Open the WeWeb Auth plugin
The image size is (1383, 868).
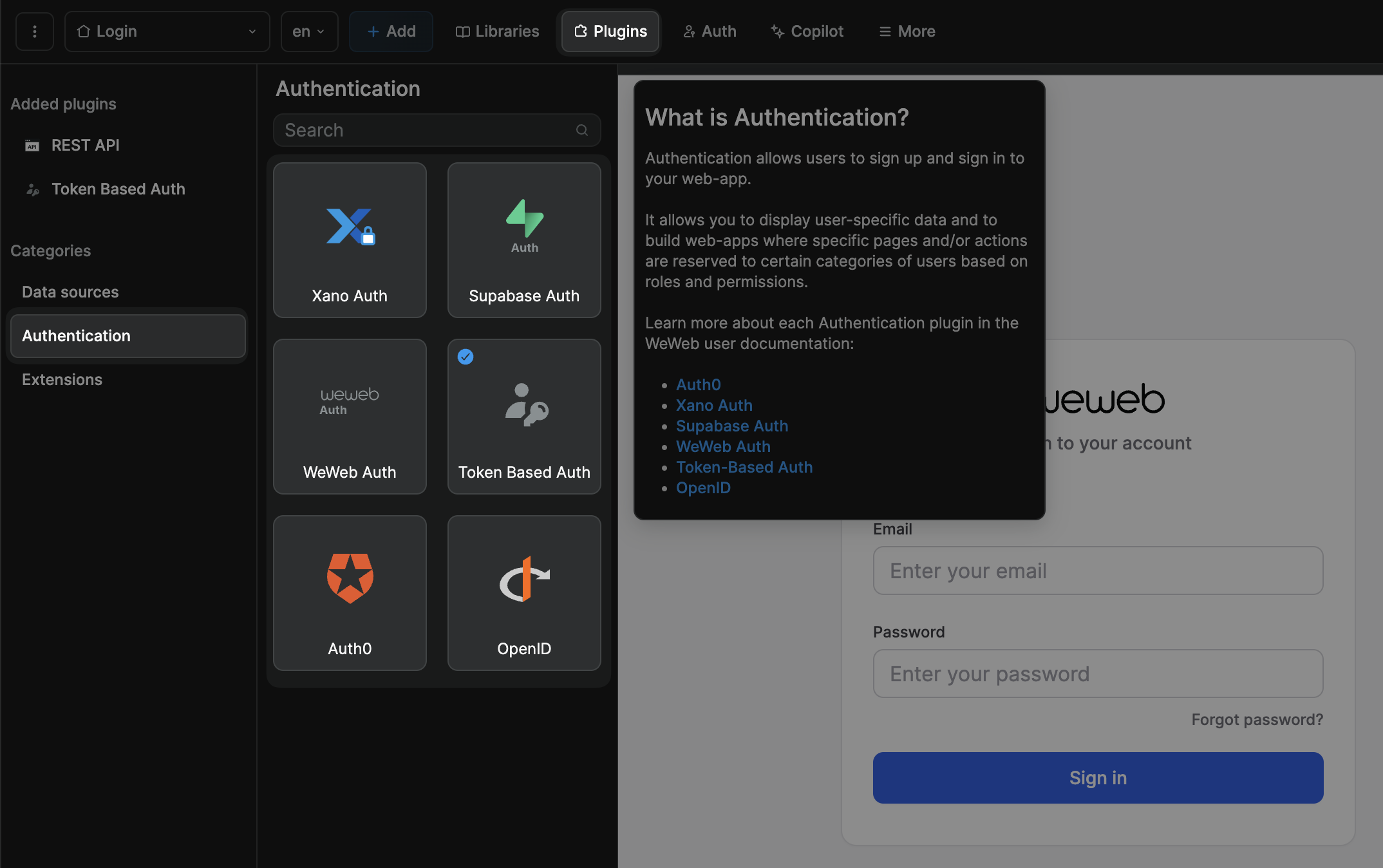click(349, 417)
